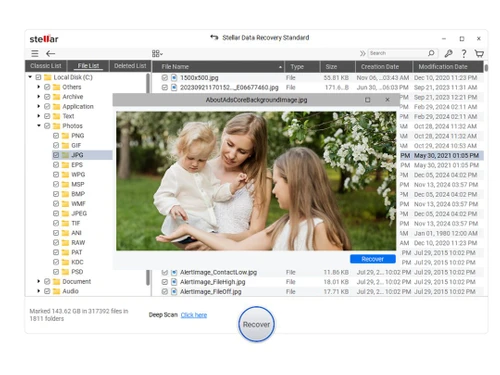This screenshot has width=500, height=375.
Task: Open the grid view options dropdown
Action: pos(157,54)
